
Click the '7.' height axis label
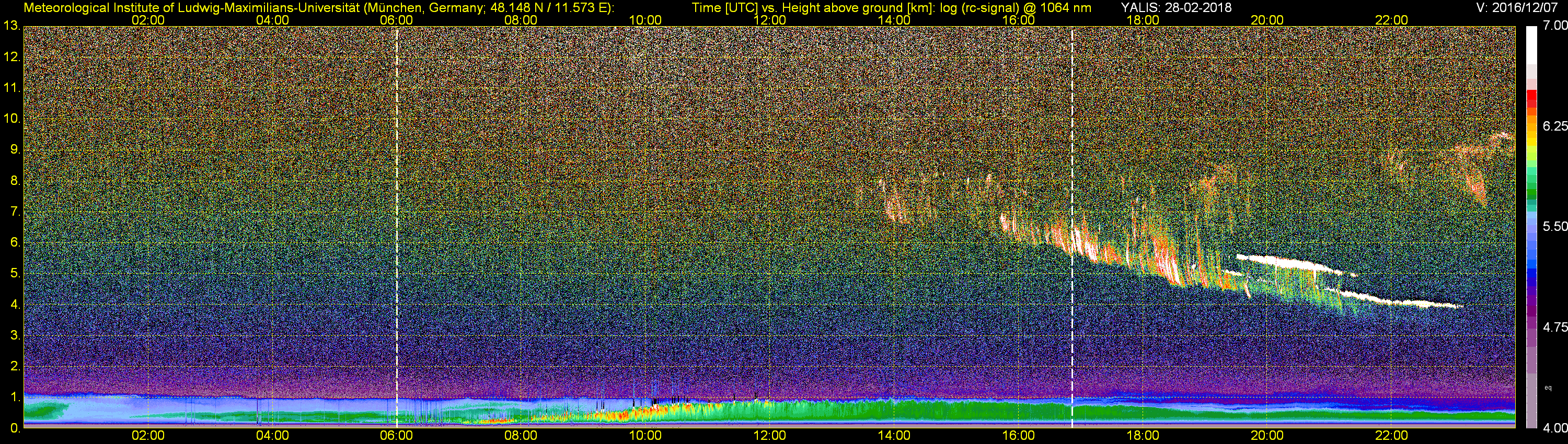15,212
